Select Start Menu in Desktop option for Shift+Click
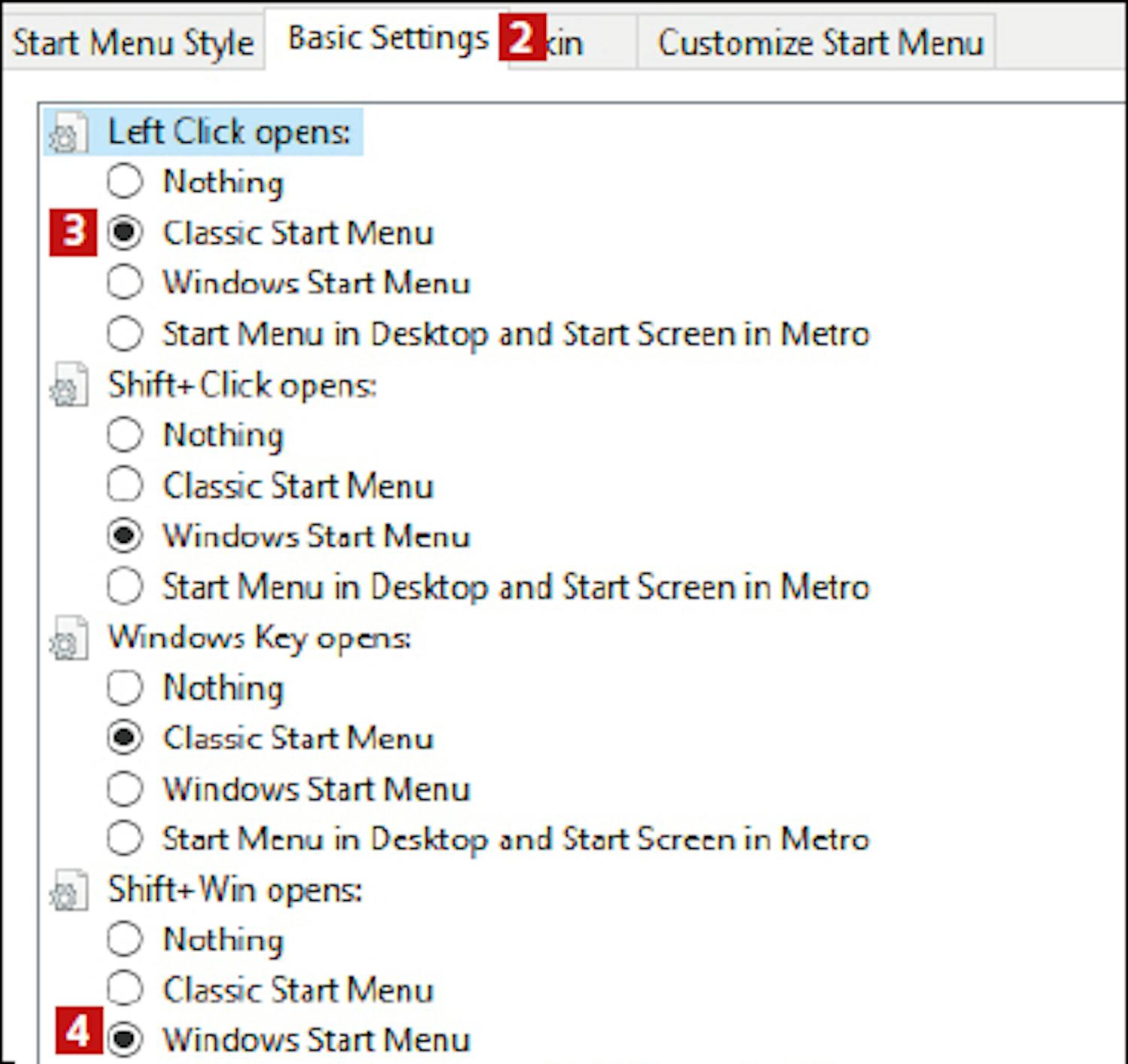 124,587
